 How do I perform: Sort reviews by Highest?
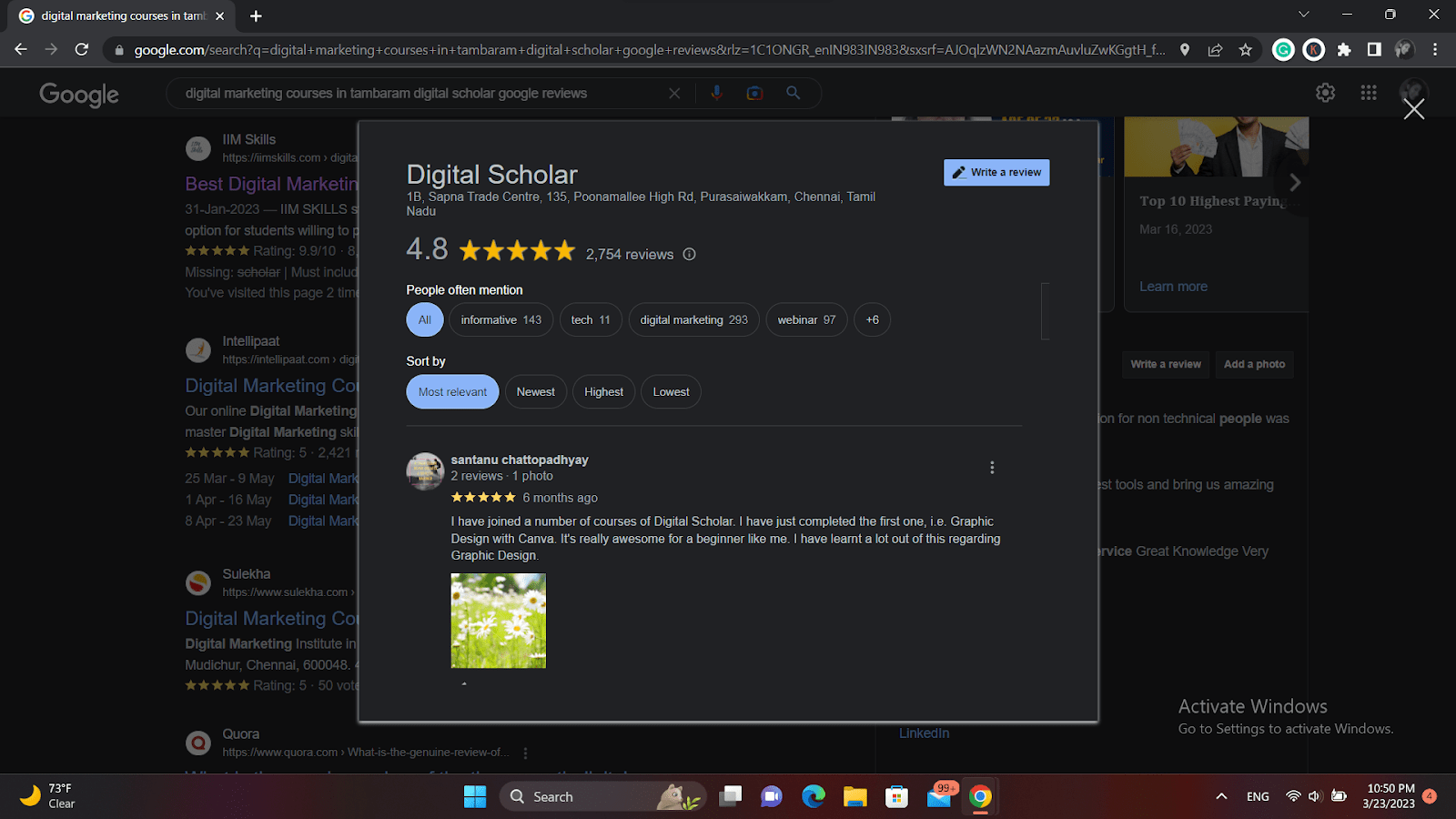(603, 391)
